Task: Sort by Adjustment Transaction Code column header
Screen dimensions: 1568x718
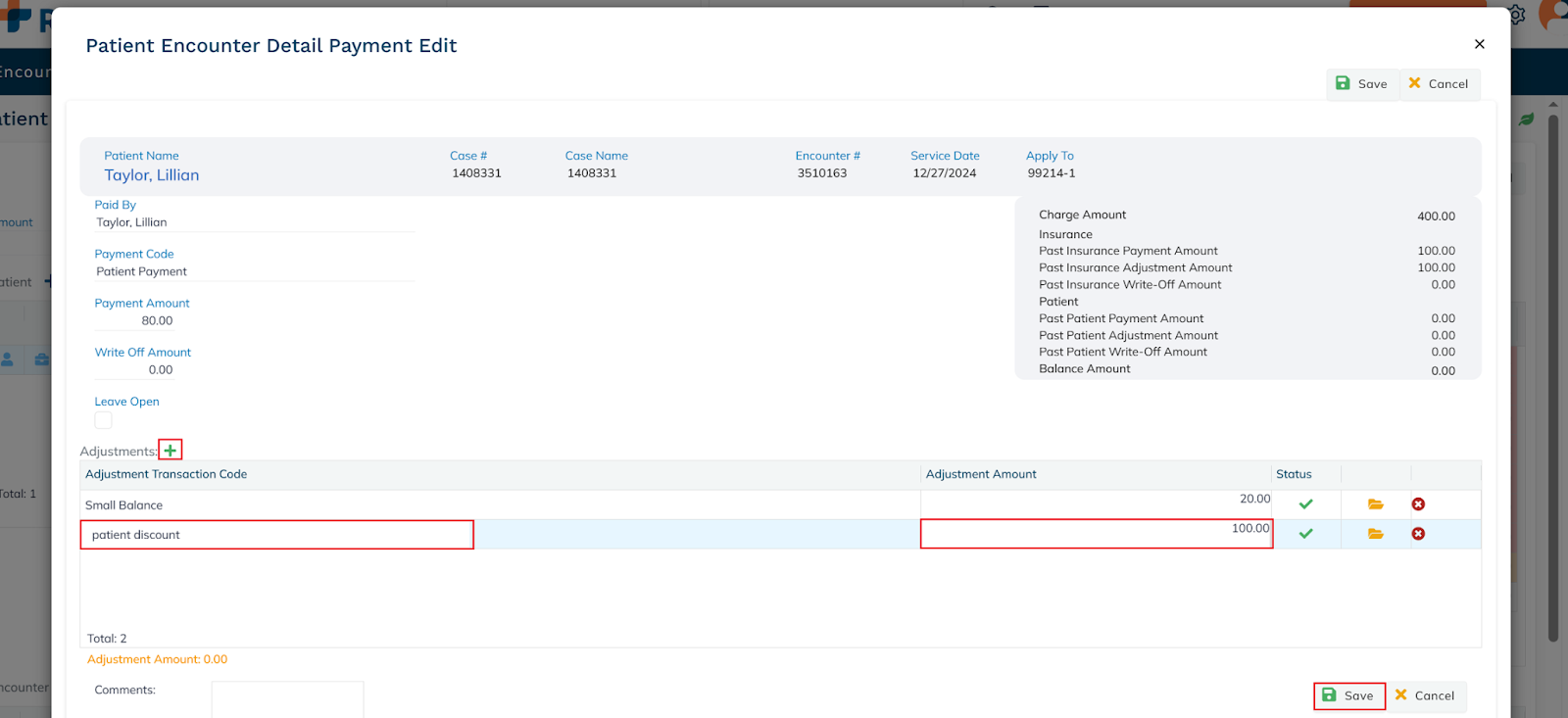Action: [167, 474]
